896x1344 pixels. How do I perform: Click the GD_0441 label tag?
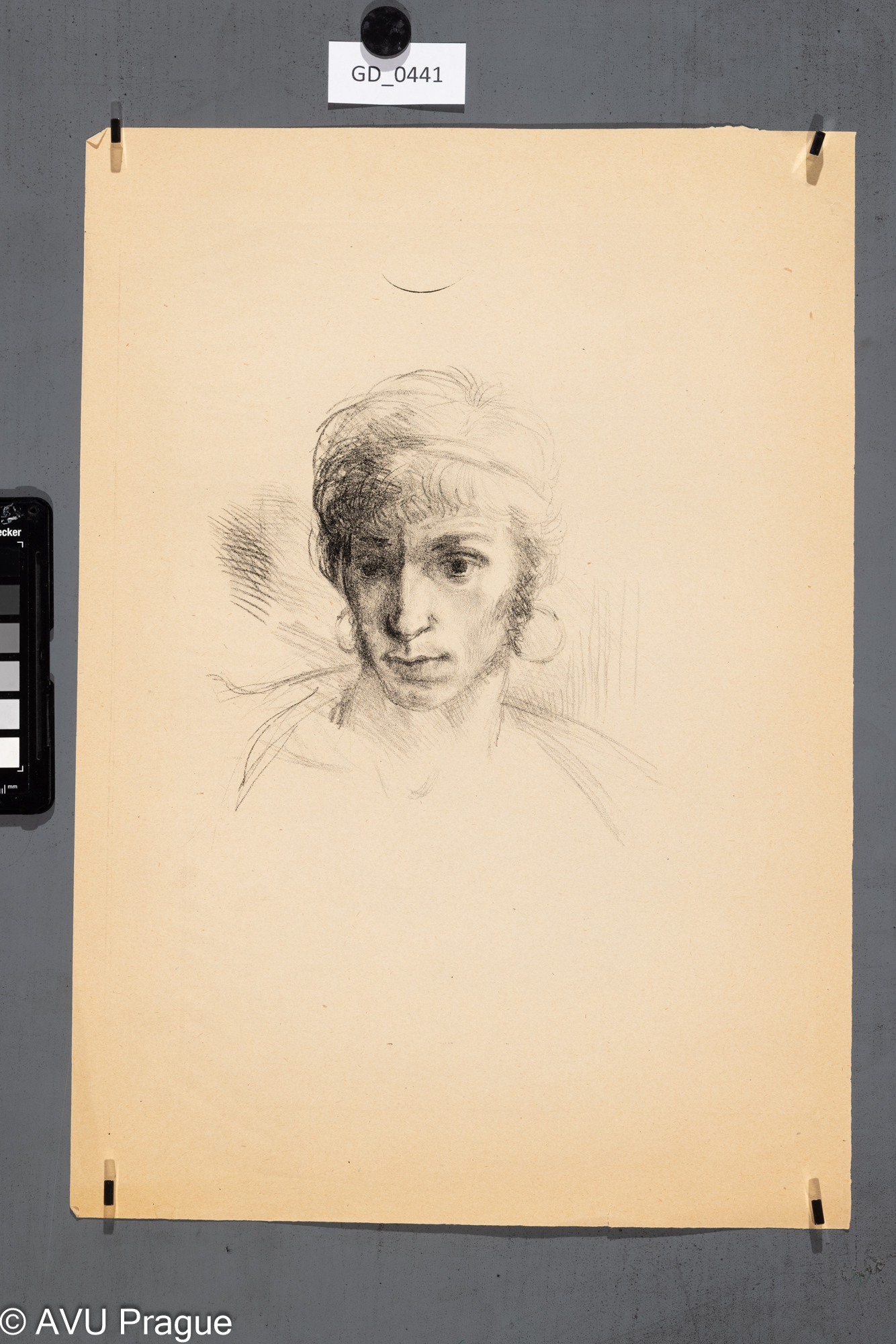click(396, 73)
